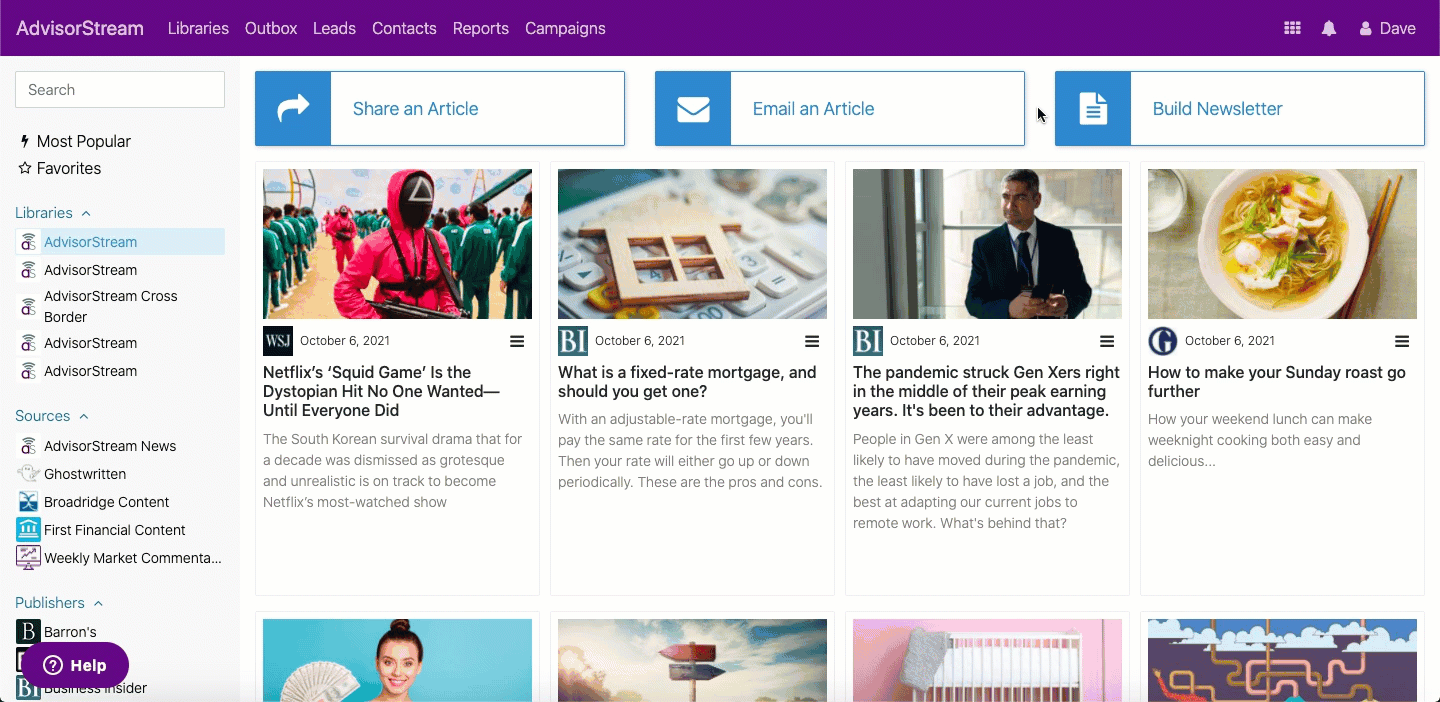The height and width of the screenshot is (702, 1440).
Task: Open the options menu on the Sunday roast card
Action: [x=1402, y=341]
